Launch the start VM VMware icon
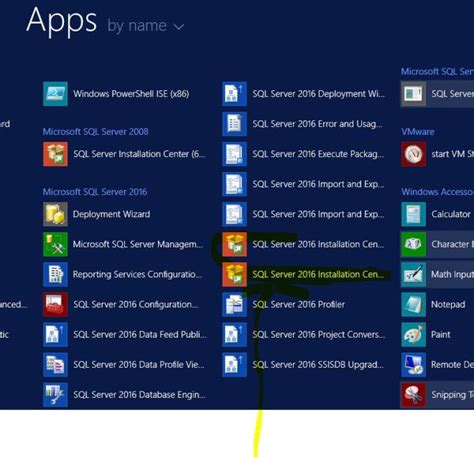This screenshot has height=458, width=474. tap(413, 154)
